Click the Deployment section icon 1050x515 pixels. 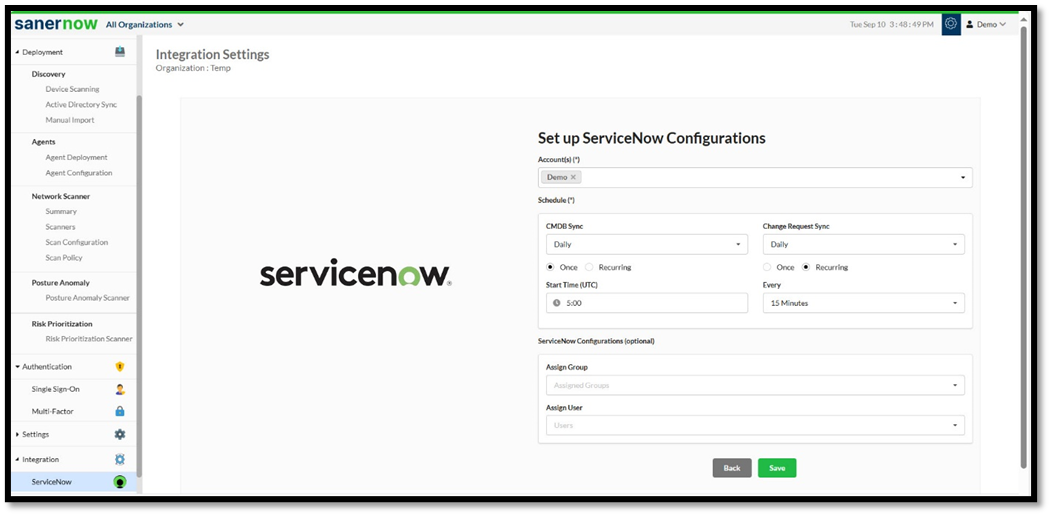pyautogui.click(x=120, y=52)
